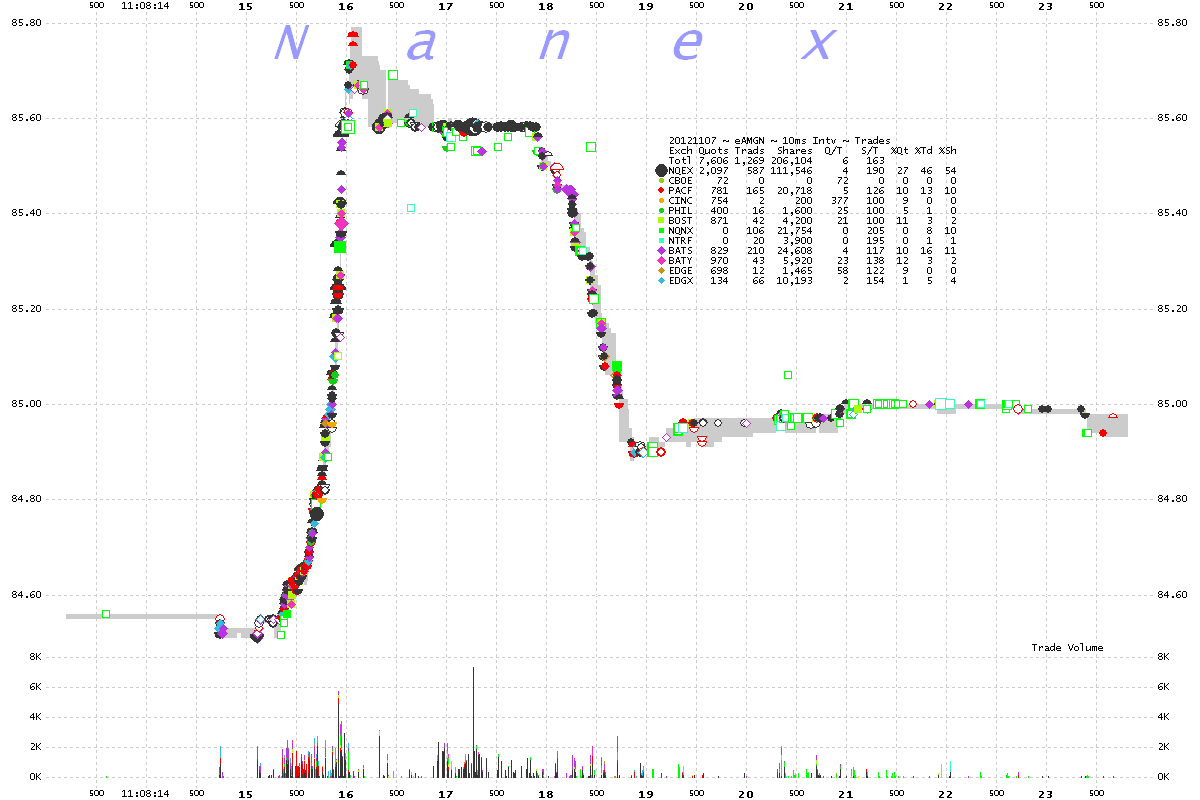Click the 'Shares' column header in legend
Screen dimensions: 1200x800
pos(795,150)
